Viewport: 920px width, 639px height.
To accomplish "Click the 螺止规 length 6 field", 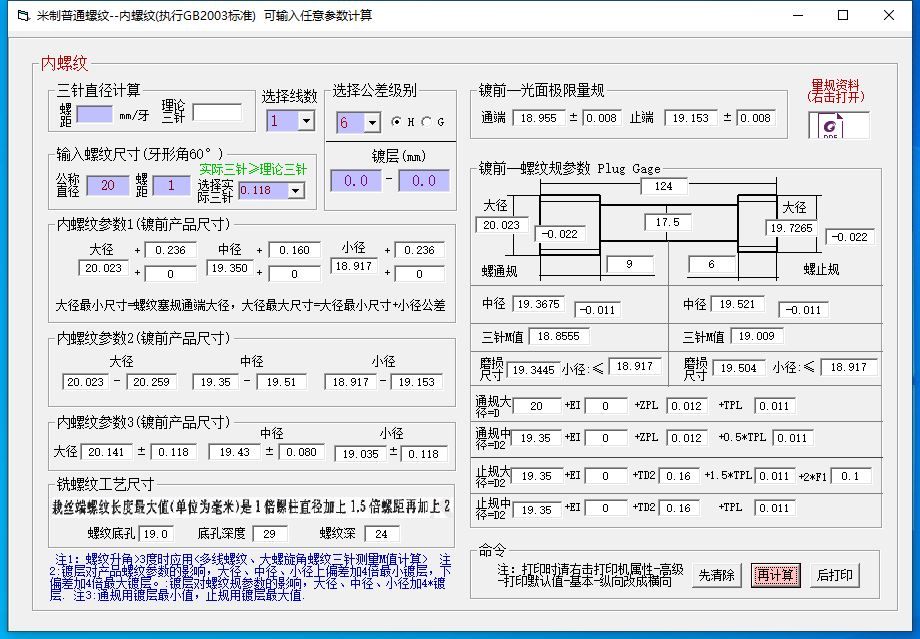I will (x=711, y=264).
